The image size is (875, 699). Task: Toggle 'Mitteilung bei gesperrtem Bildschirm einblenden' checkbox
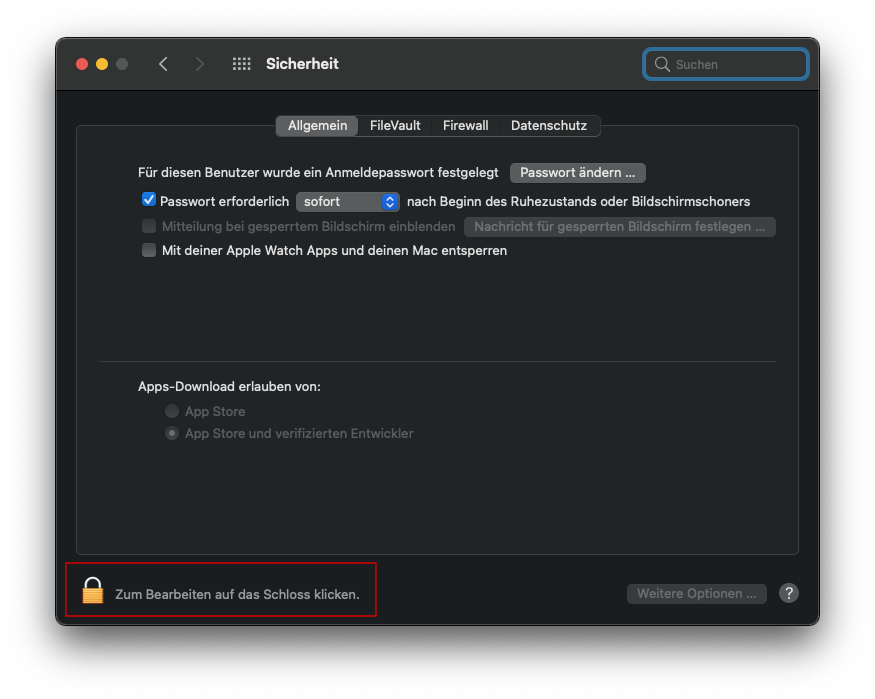tap(149, 226)
